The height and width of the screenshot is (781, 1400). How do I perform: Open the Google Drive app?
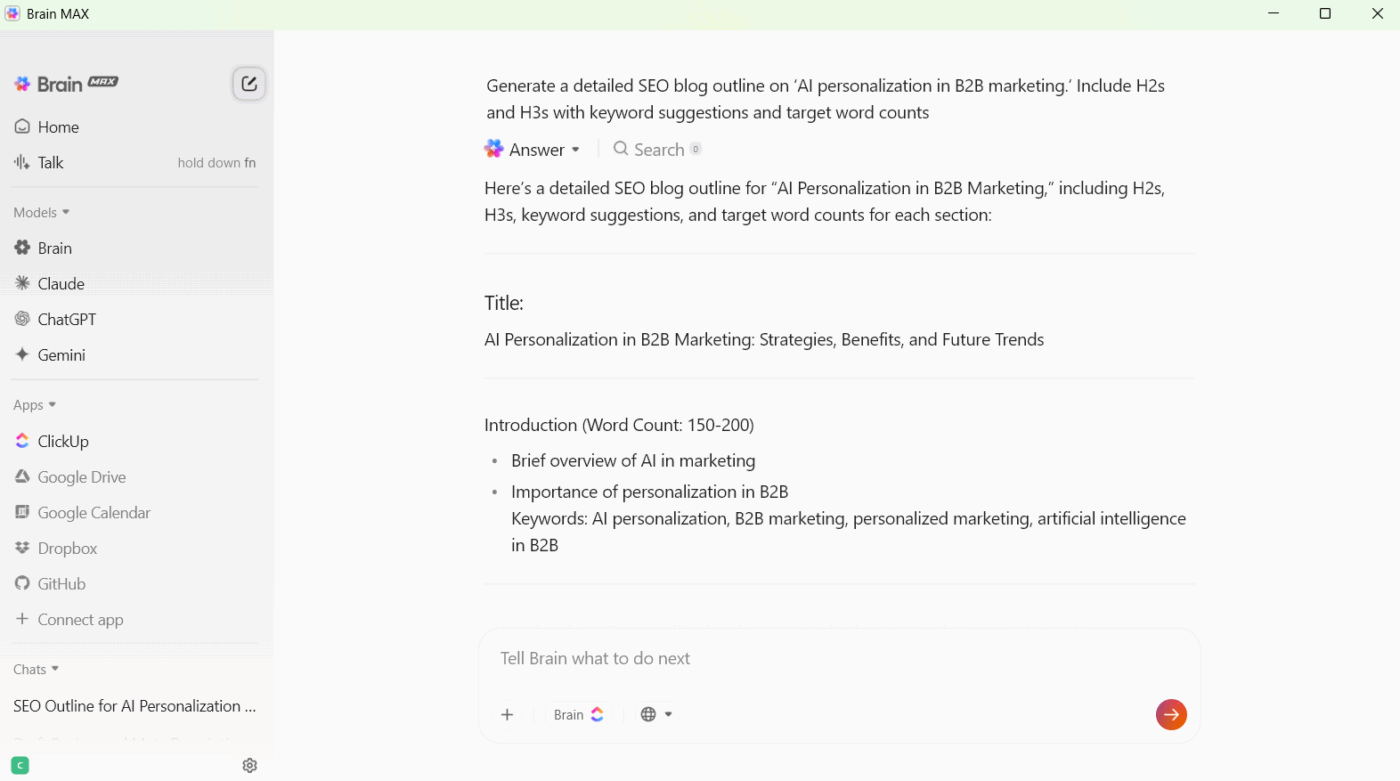click(x=81, y=477)
